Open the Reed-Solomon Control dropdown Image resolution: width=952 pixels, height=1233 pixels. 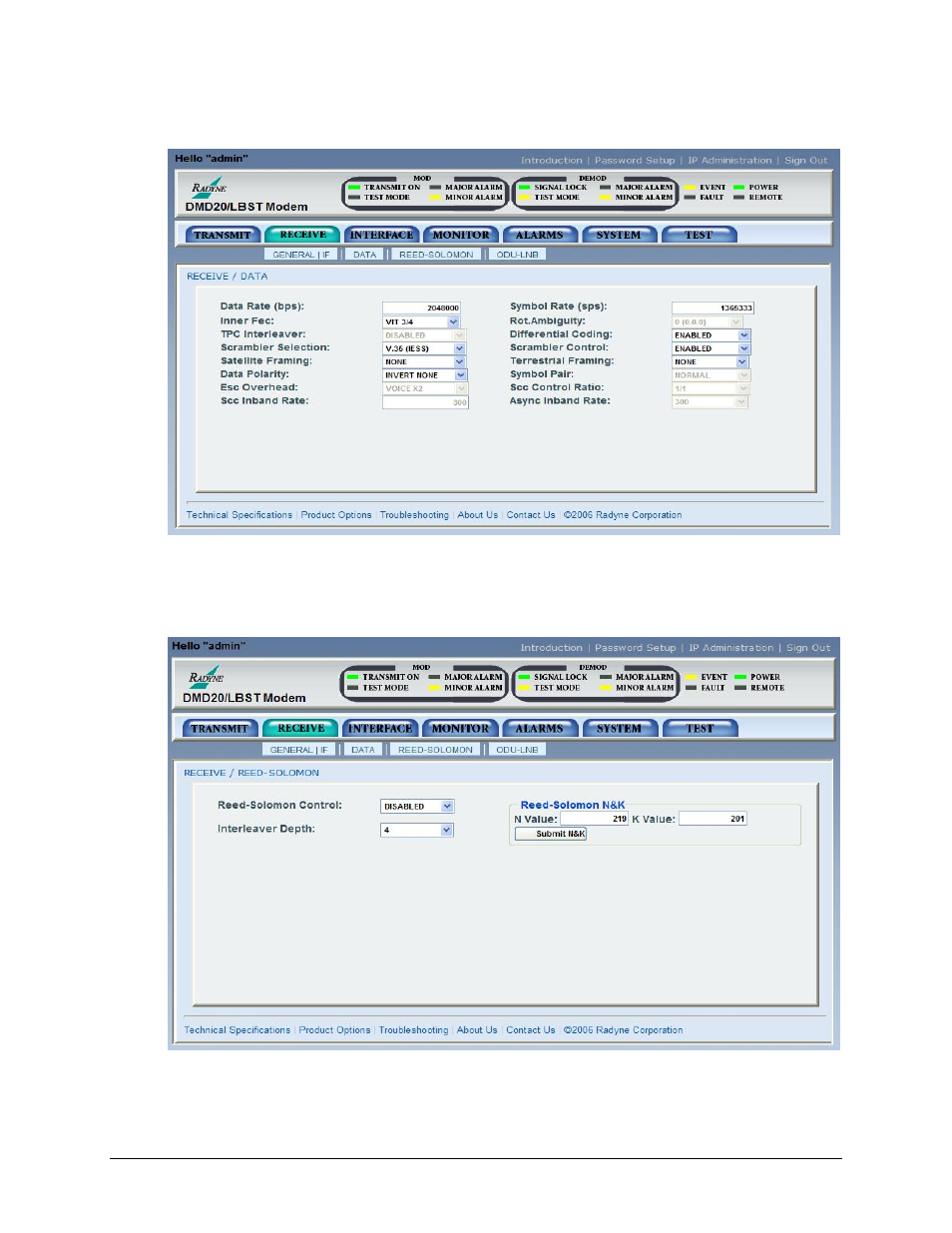click(447, 807)
